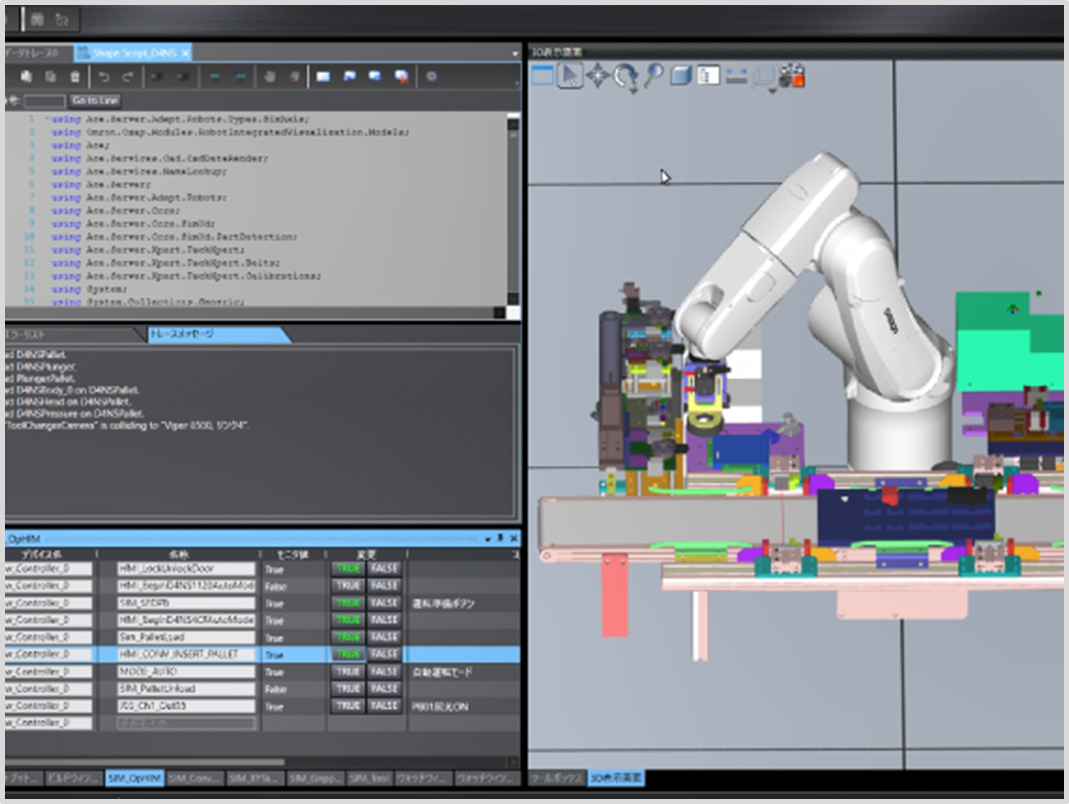
Task: Click the magnifier zoom tool
Action: pos(653,76)
